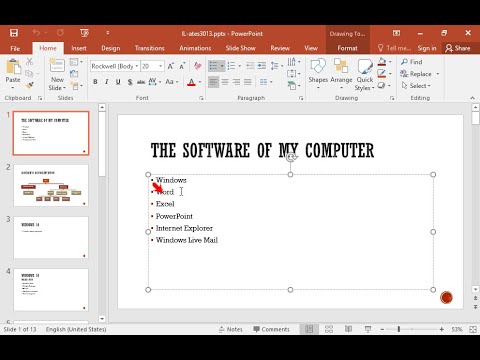
Task: Expand the bullets list style dropdown arrow
Action: (x=222, y=66)
